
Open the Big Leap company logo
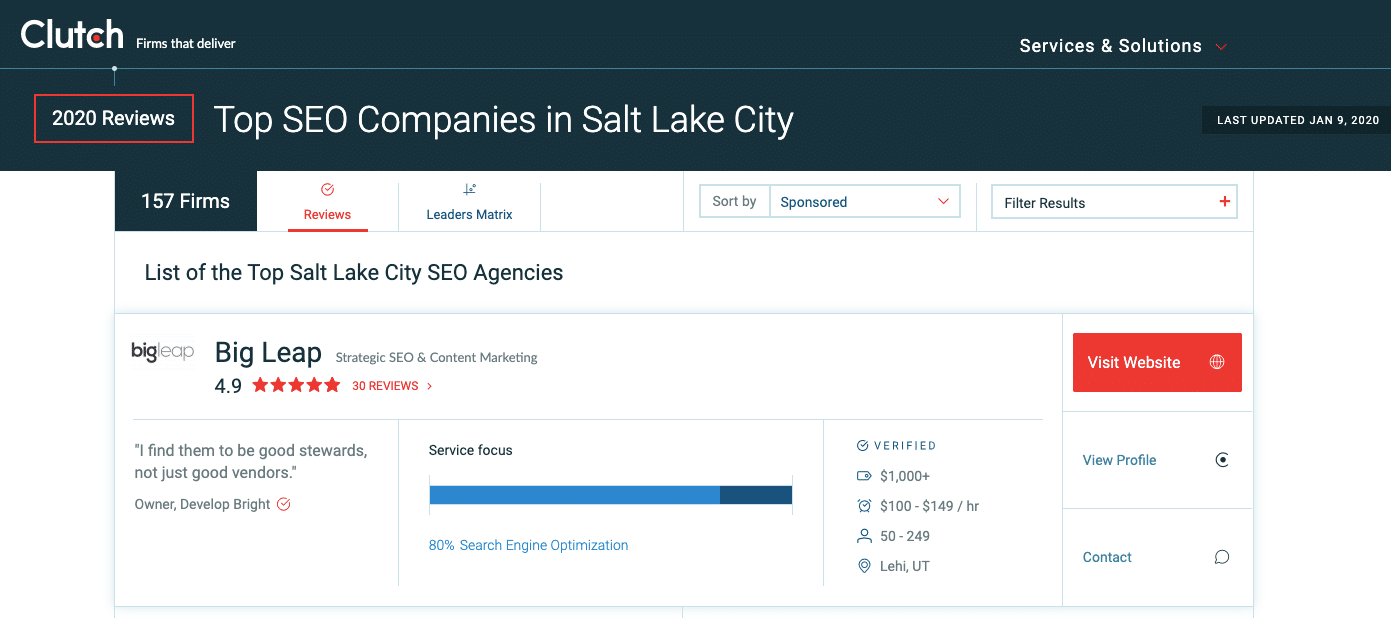[163, 352]
